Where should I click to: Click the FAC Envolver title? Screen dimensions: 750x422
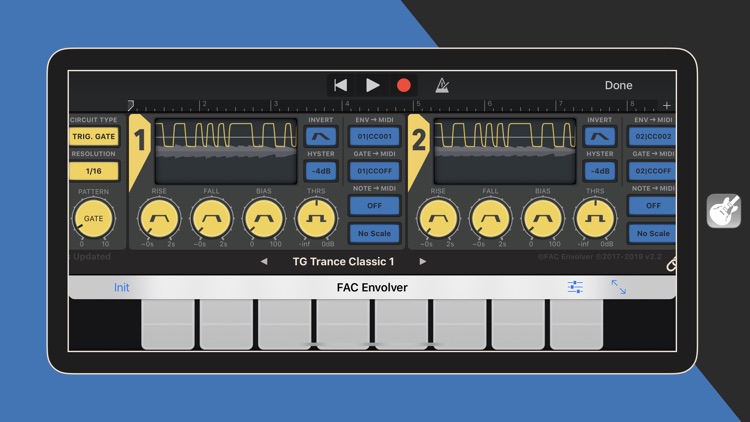pos(372,288)
